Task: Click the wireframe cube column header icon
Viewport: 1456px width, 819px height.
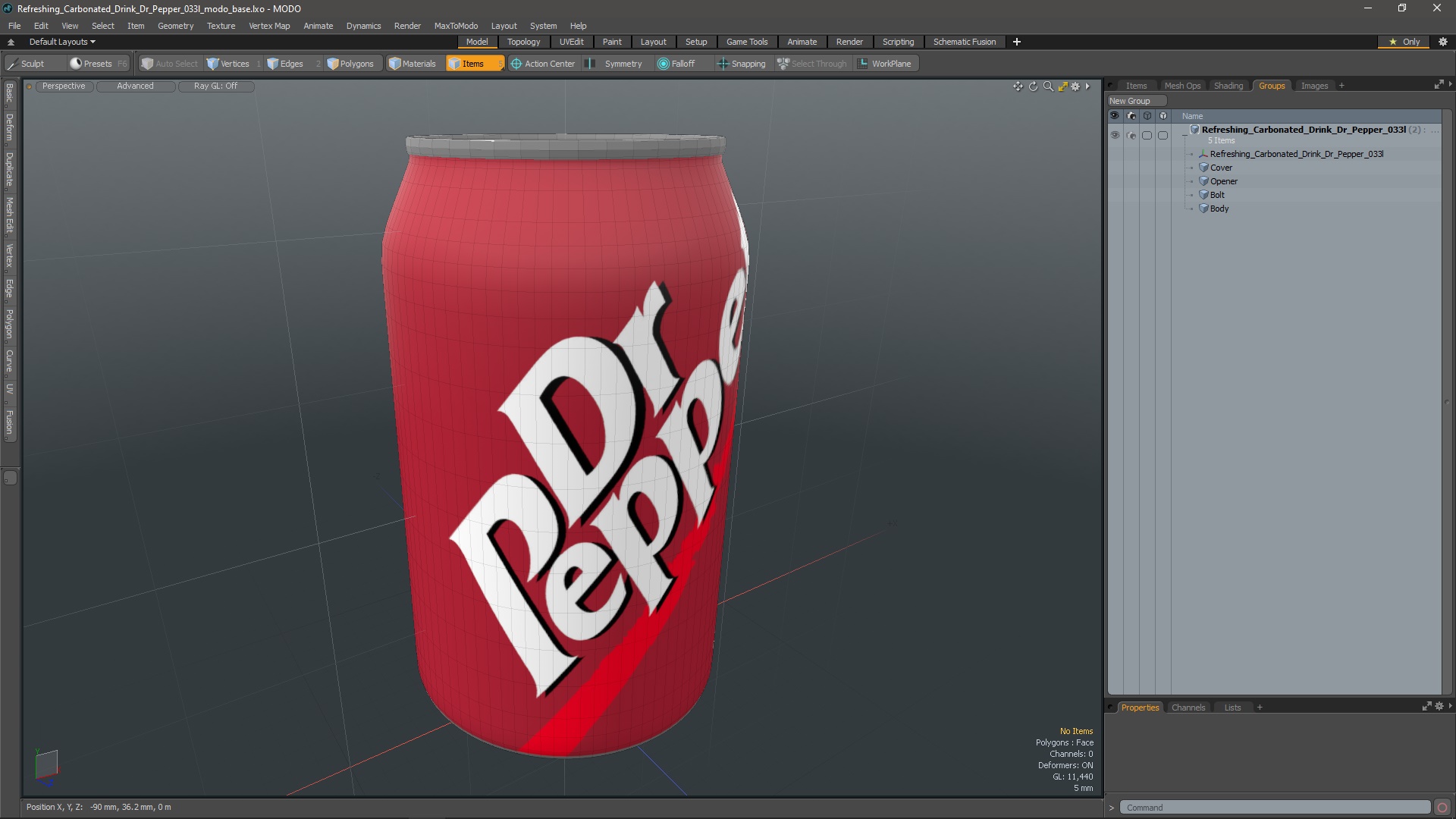Action: point(1147,116)
